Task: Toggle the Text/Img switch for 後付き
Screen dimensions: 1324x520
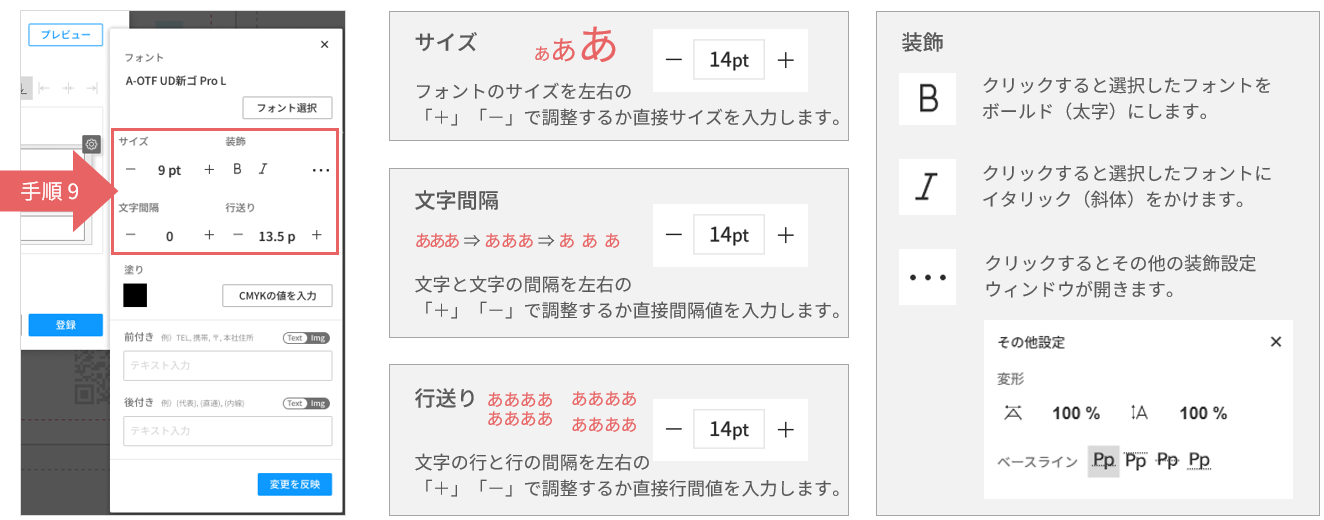Action: click(x=306, y=403)
